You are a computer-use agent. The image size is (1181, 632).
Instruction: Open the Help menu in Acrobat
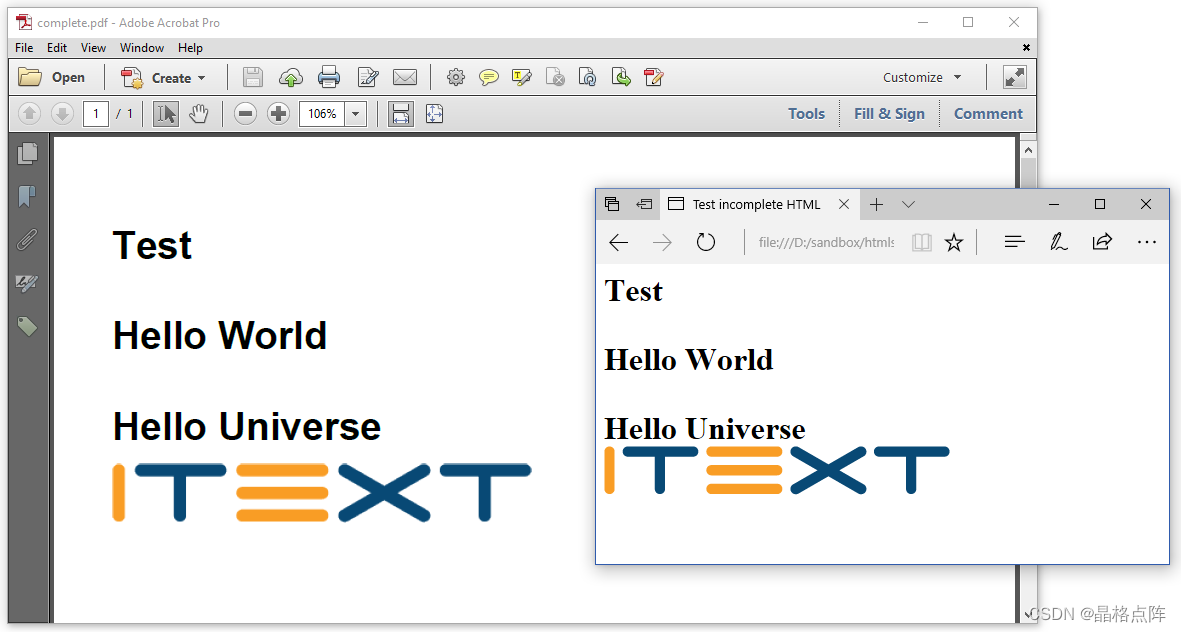pyautogui.click(x=191, y=47)
